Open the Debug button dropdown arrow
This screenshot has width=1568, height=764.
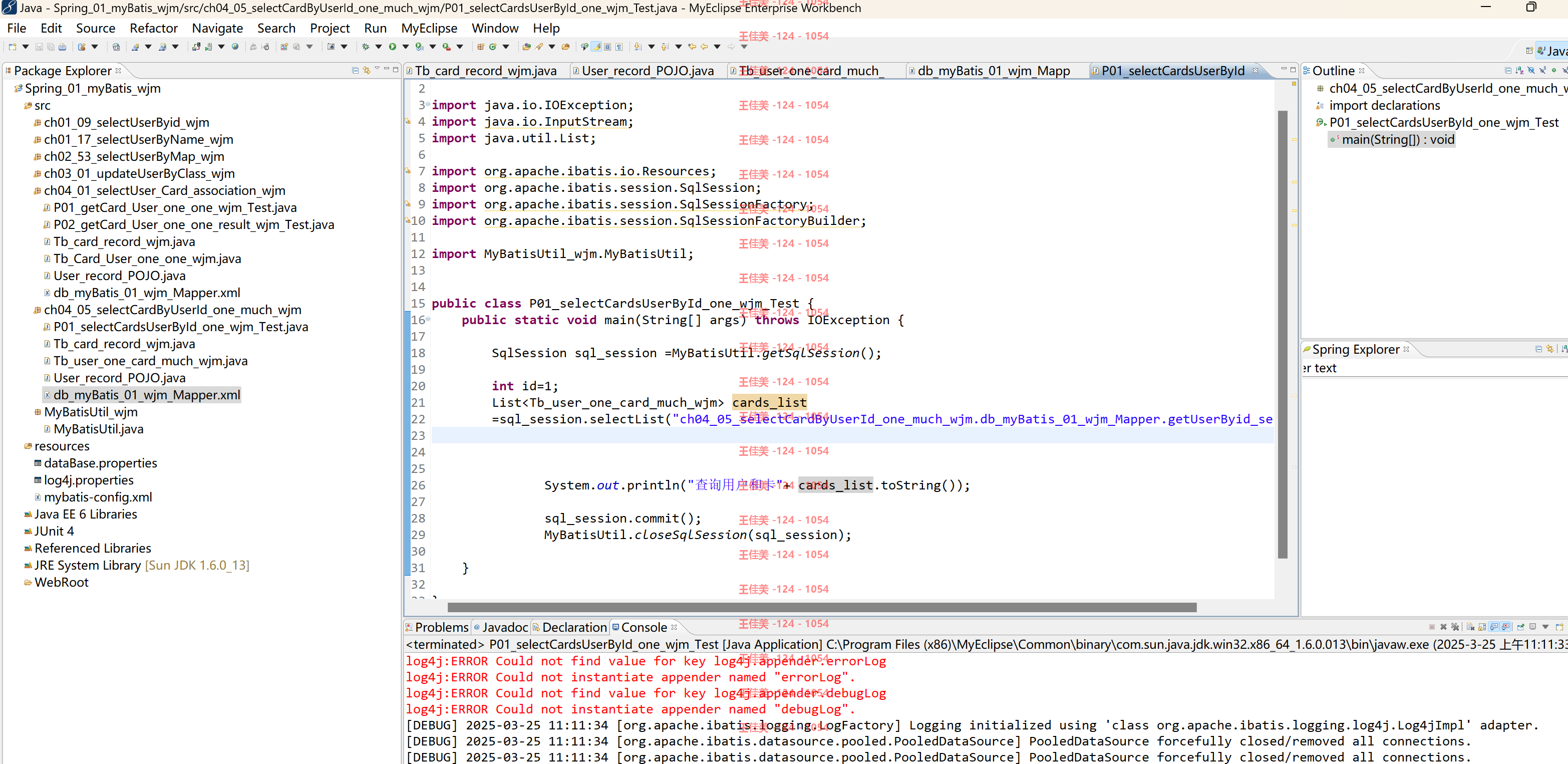pos(379,47)
